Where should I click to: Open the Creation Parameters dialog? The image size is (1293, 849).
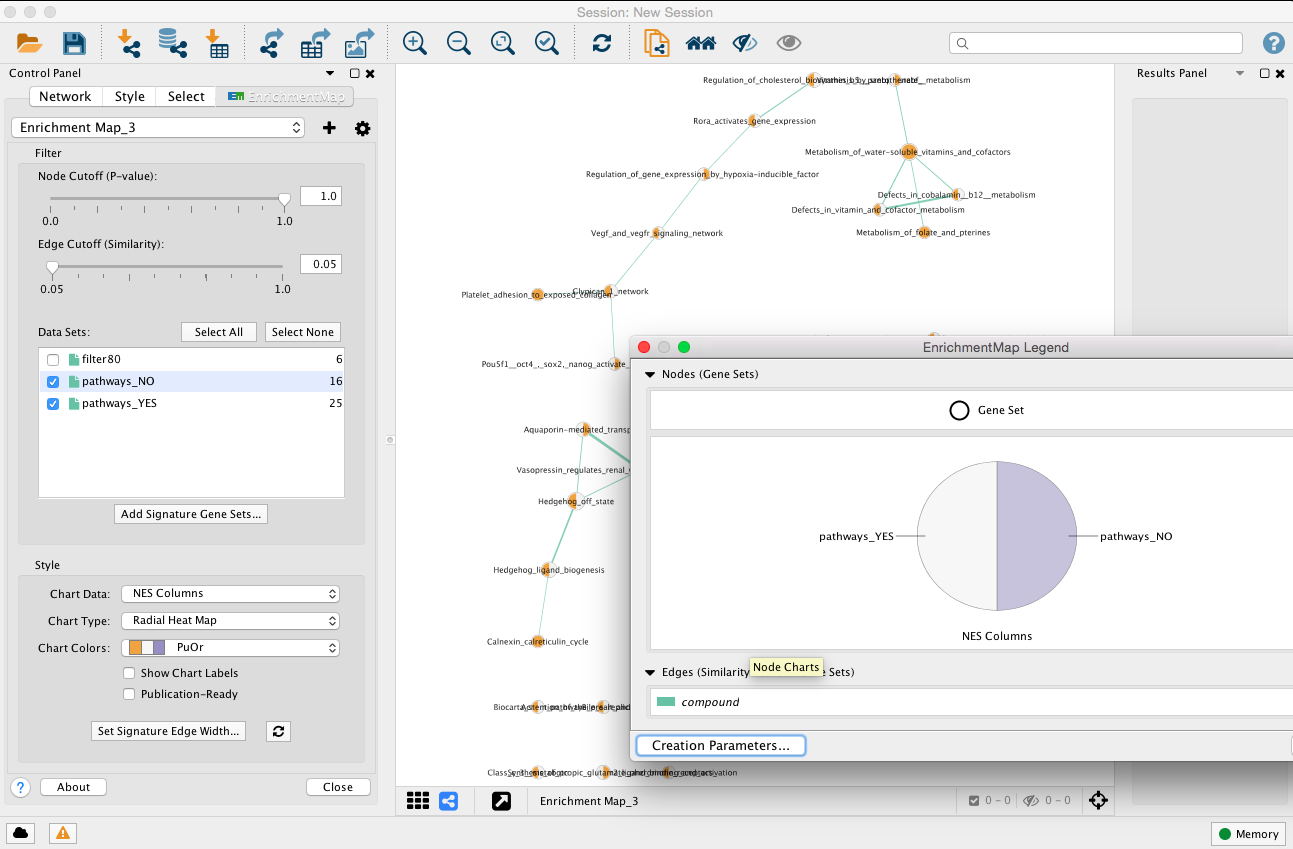click(720, 745)
